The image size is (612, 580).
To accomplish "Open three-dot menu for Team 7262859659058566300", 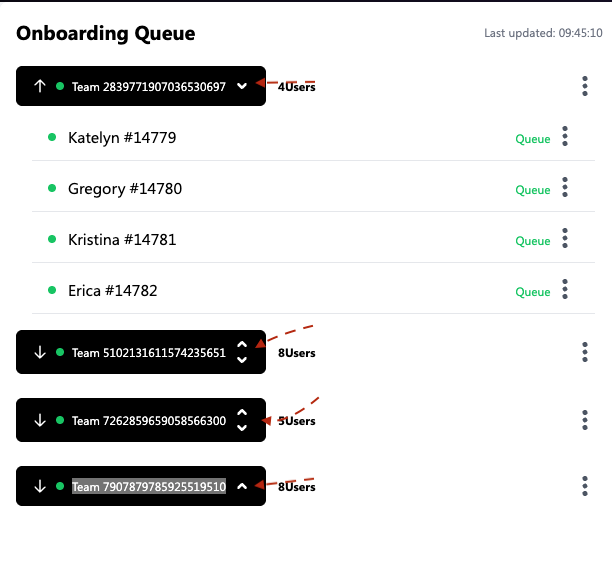I will [x=585, y=420].
